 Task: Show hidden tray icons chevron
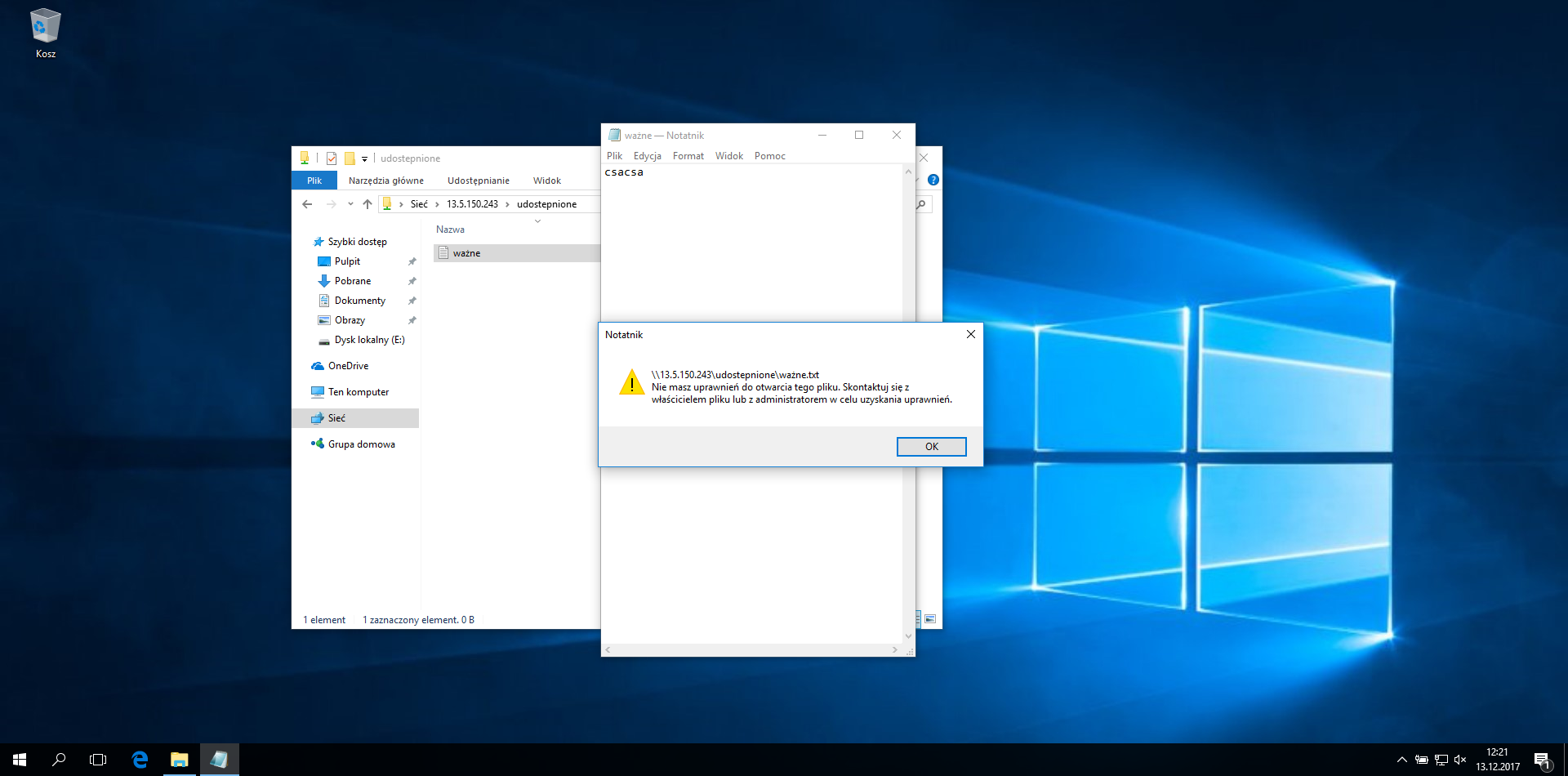[x=1401, y=760]
